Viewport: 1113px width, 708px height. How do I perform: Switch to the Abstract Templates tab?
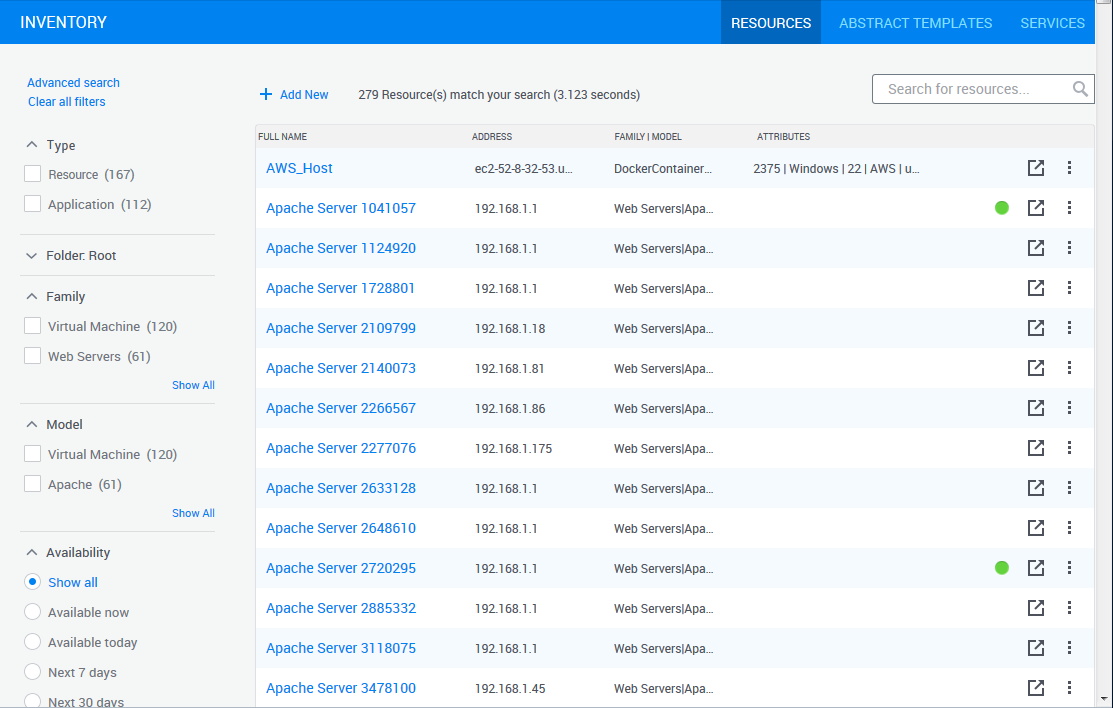[915, 23]
